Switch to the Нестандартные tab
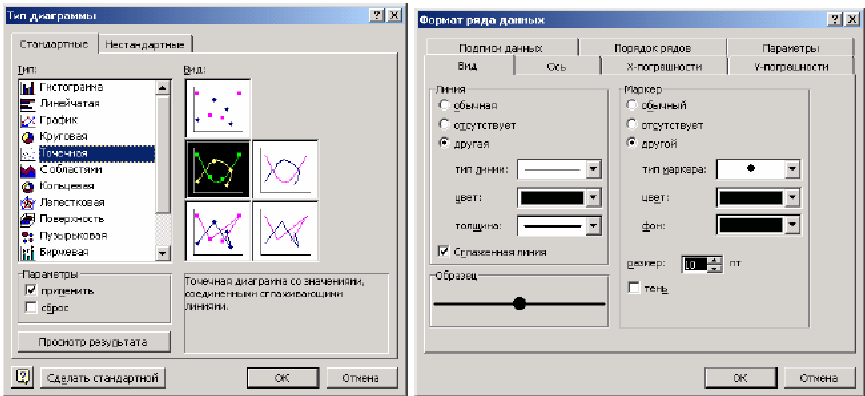 tap(146, 44)
